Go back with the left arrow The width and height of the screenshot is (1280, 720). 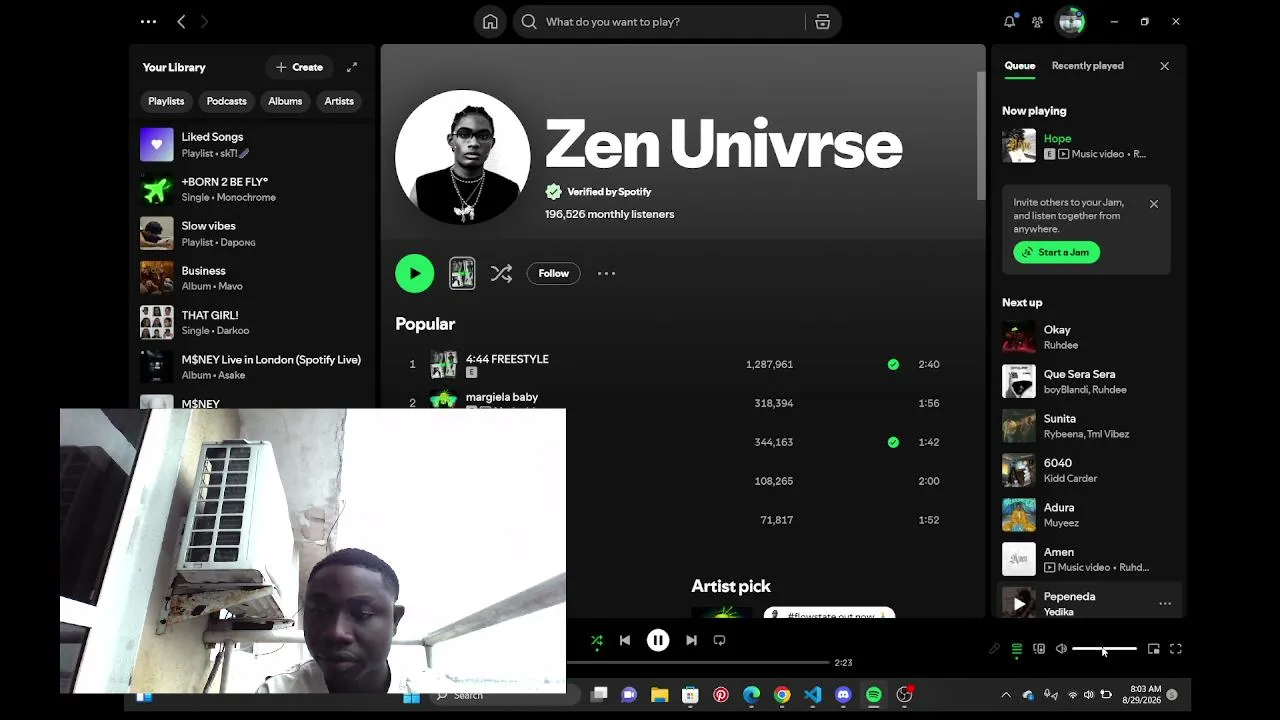pos(181,21)
